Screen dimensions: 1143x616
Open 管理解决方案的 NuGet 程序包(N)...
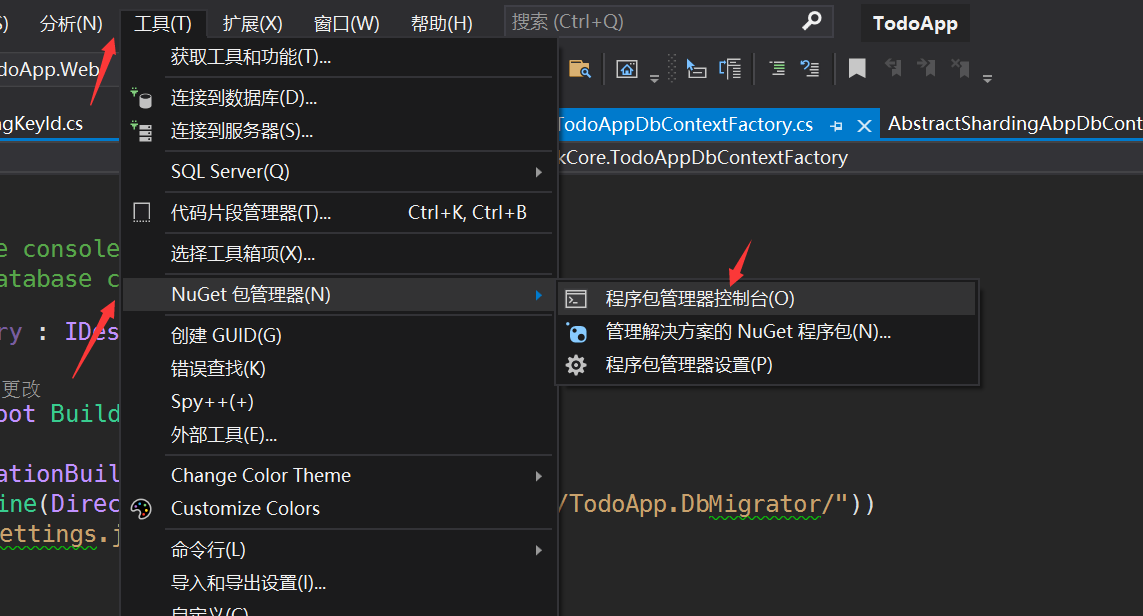pyautogui.click(x=767, y=332)
